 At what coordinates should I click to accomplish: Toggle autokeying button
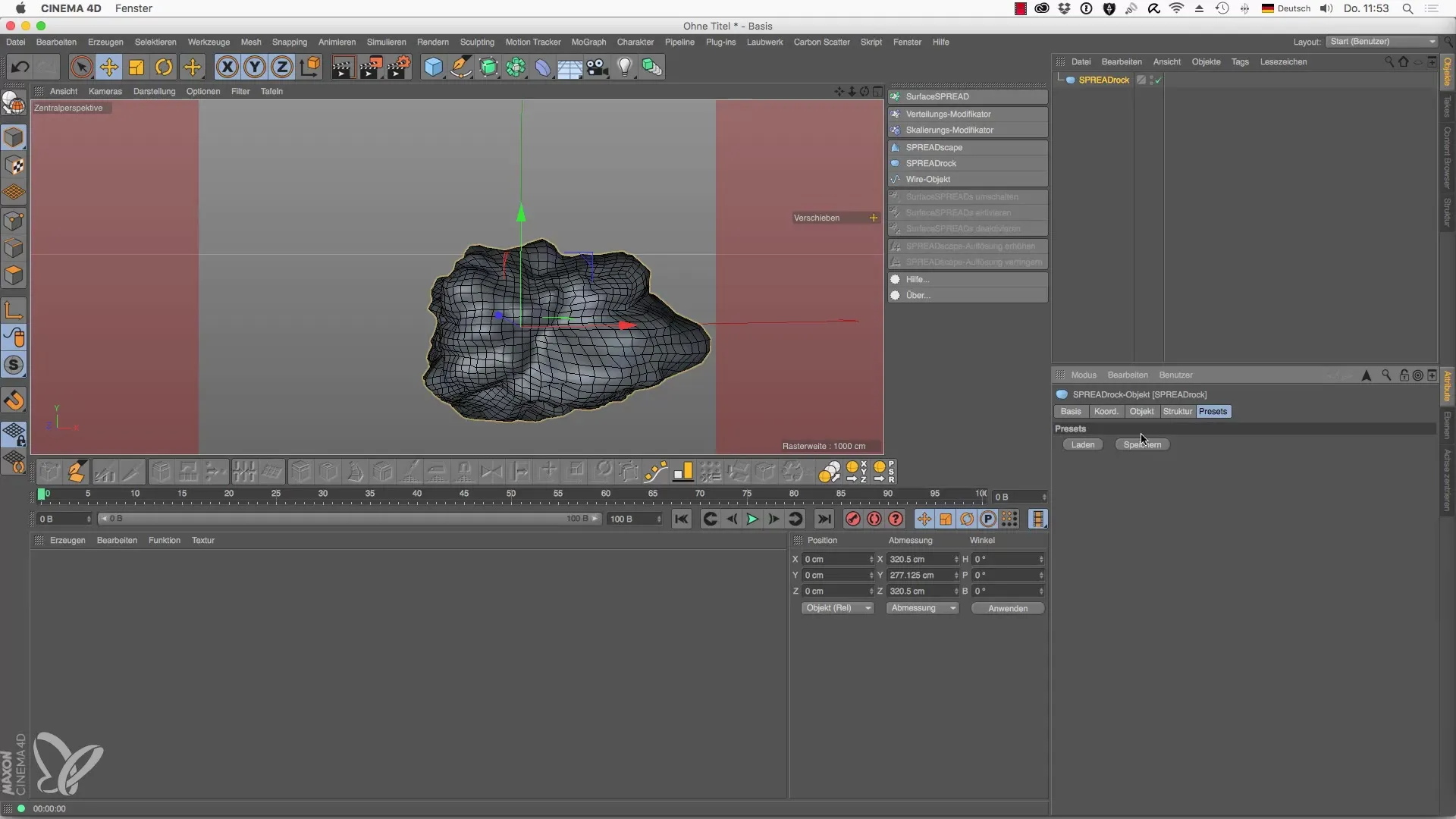click(874, 519)
